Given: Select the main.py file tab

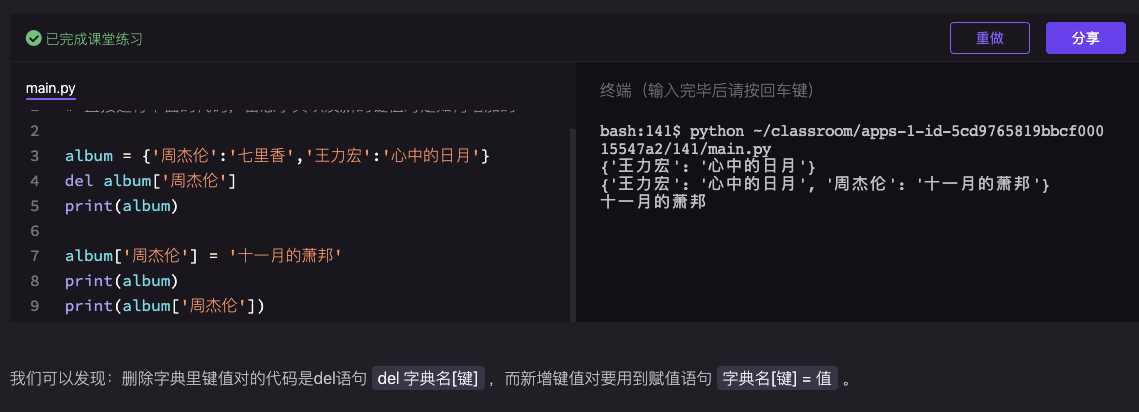Looking at the screenshot, I should coord(51,89).
